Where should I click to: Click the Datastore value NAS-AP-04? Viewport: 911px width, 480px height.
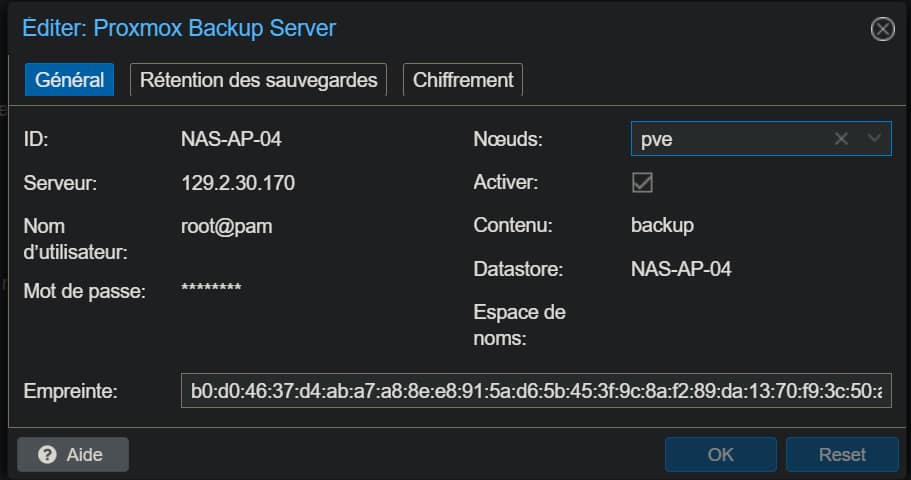[680, 269]
